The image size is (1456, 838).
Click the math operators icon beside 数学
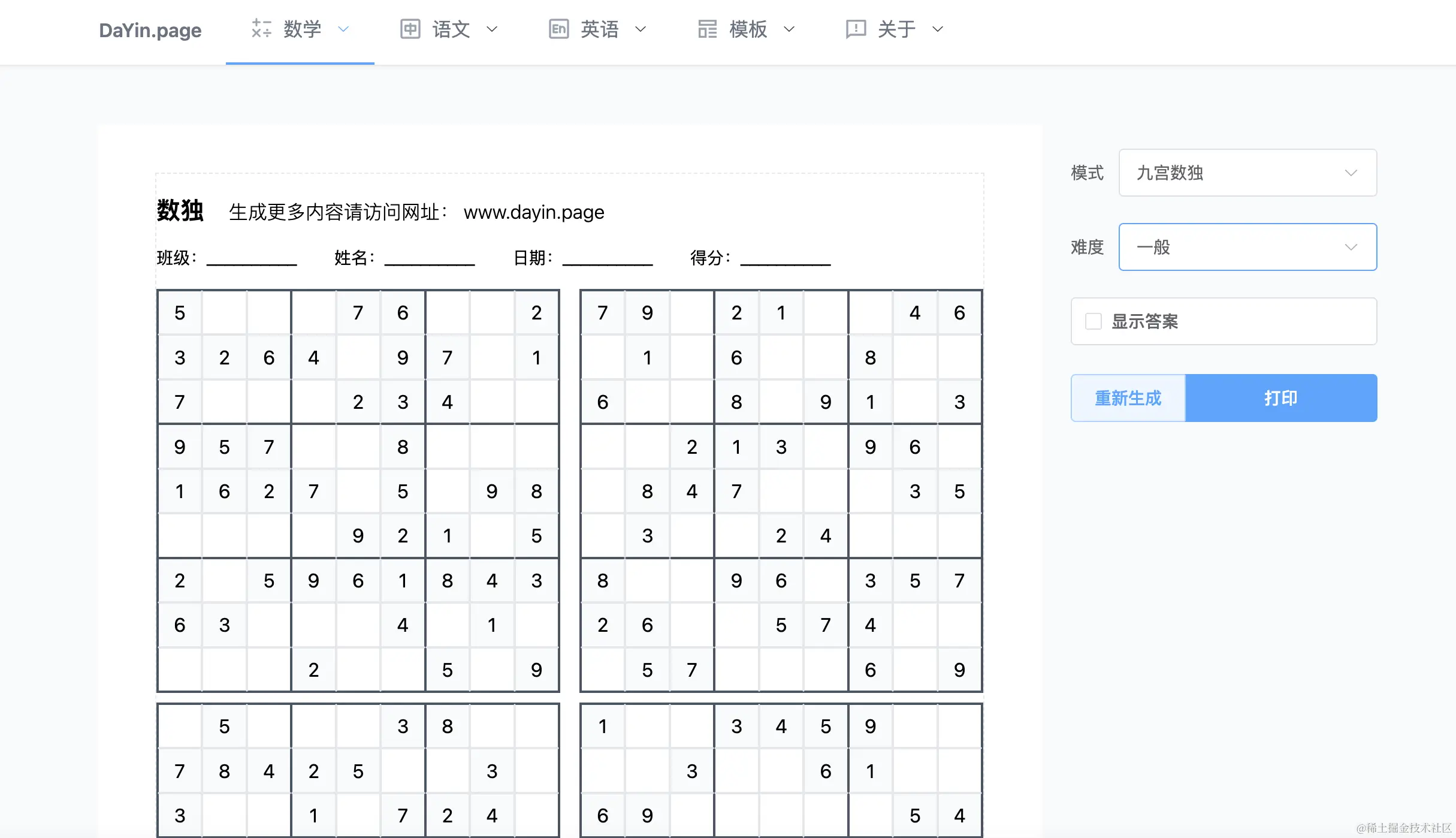[261, 29]
